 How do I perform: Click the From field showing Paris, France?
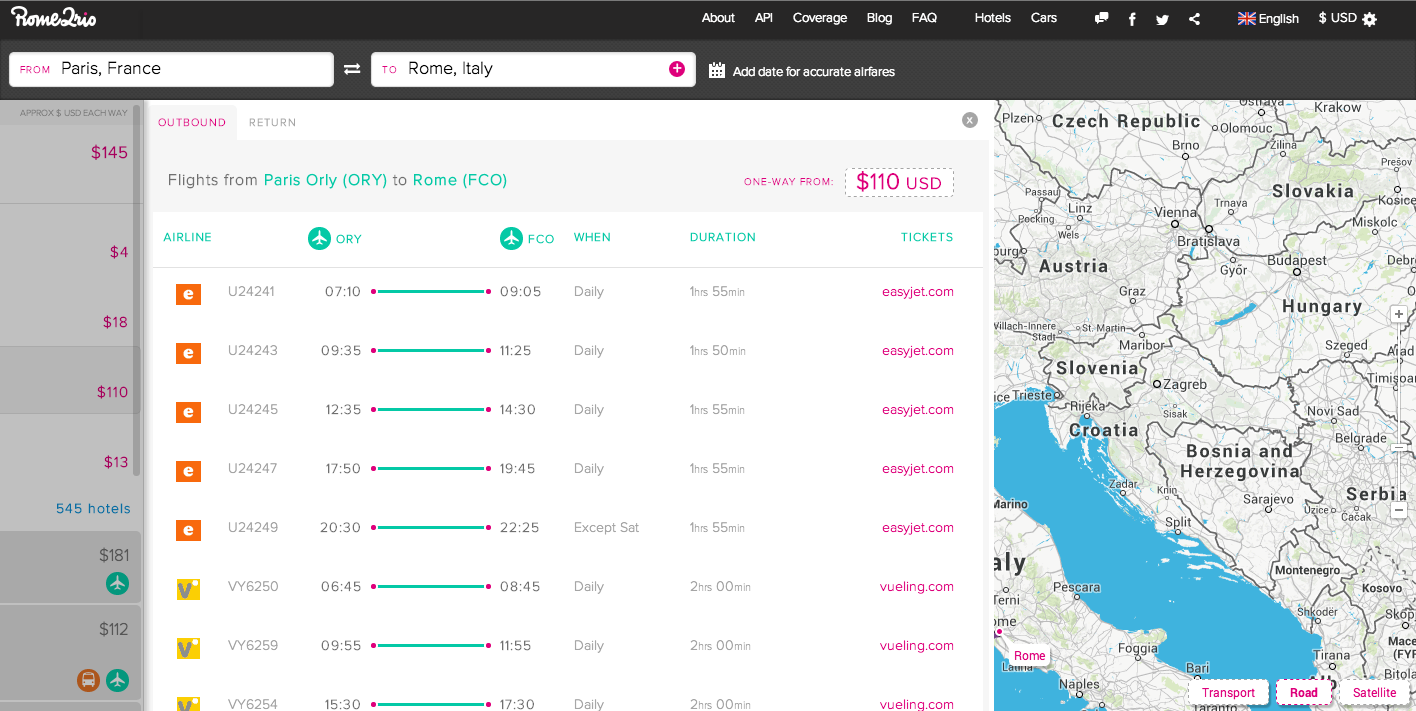[x=171, y=69]
